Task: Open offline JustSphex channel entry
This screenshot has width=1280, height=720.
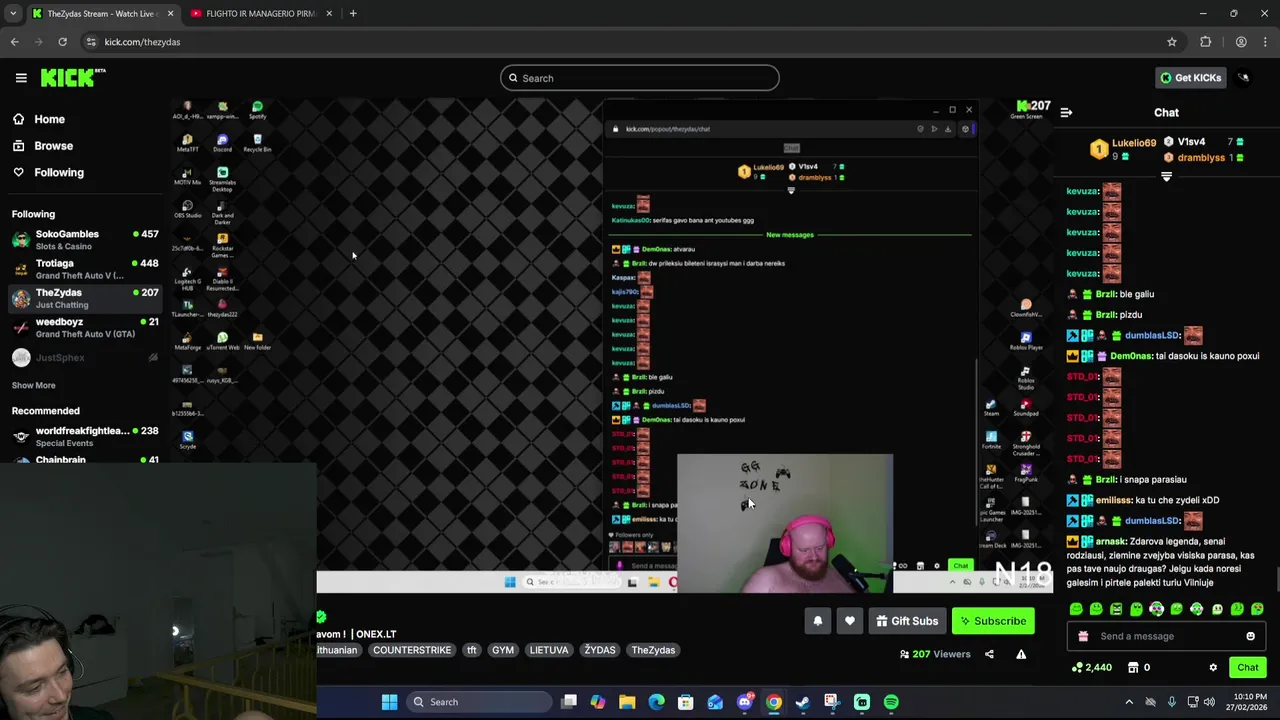Action: (x=84, y=357)
